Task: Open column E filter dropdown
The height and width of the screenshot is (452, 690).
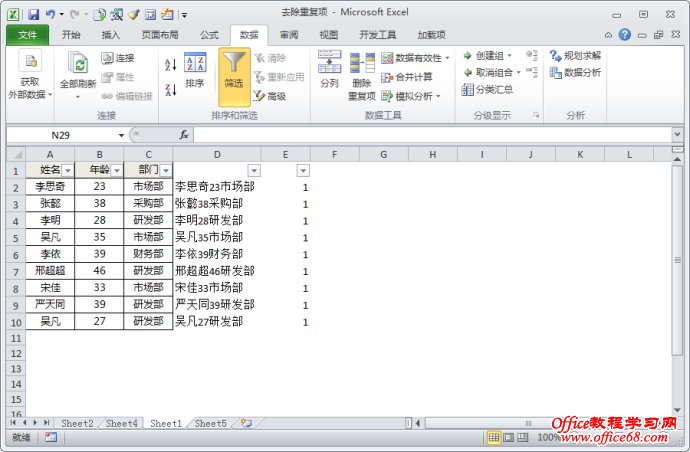Action: 303,170
